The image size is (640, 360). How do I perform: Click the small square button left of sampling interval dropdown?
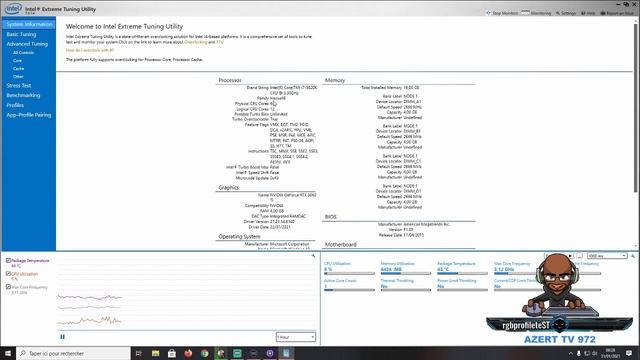click(579, 256)
